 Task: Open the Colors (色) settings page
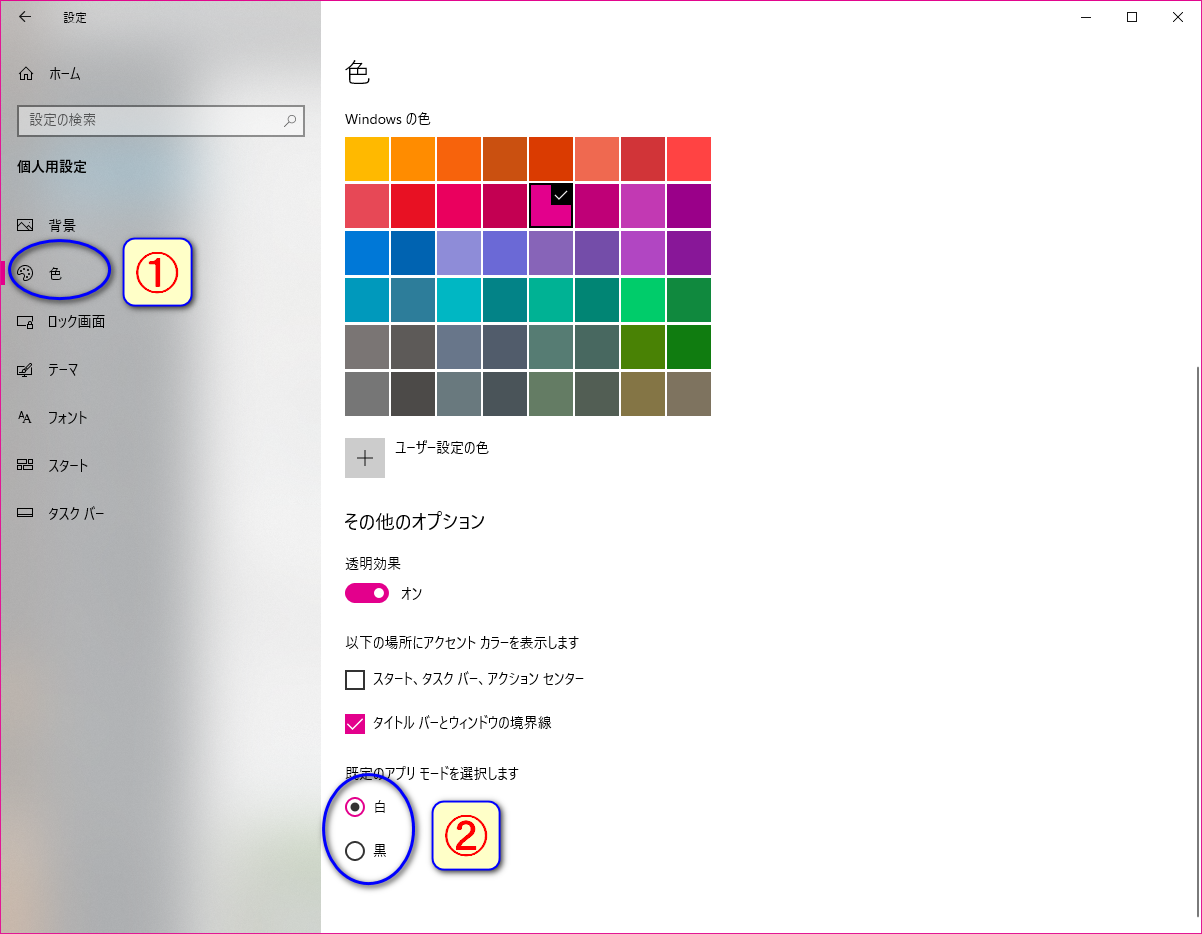[55, 274]
